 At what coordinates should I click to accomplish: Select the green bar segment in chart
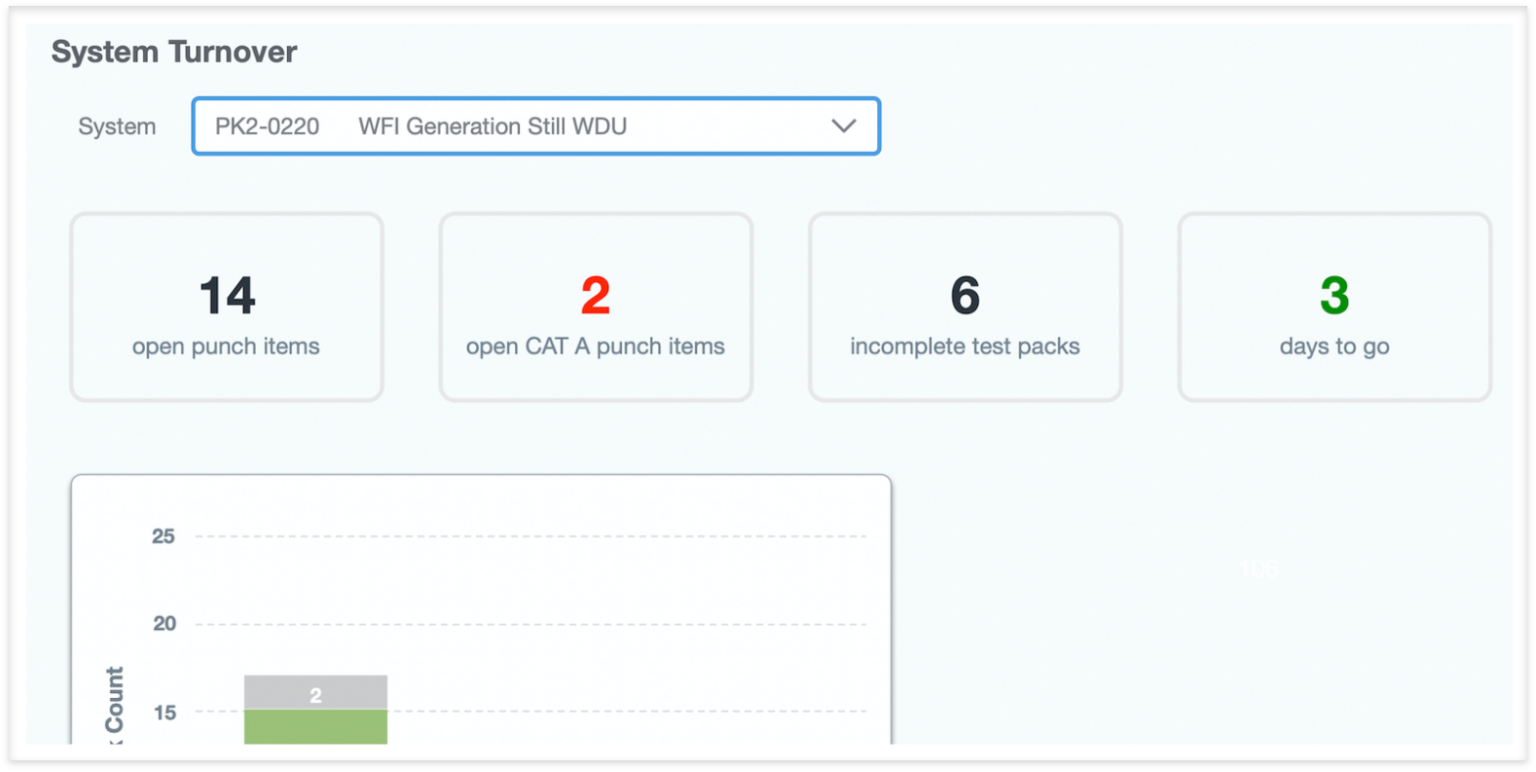[316, 727]
